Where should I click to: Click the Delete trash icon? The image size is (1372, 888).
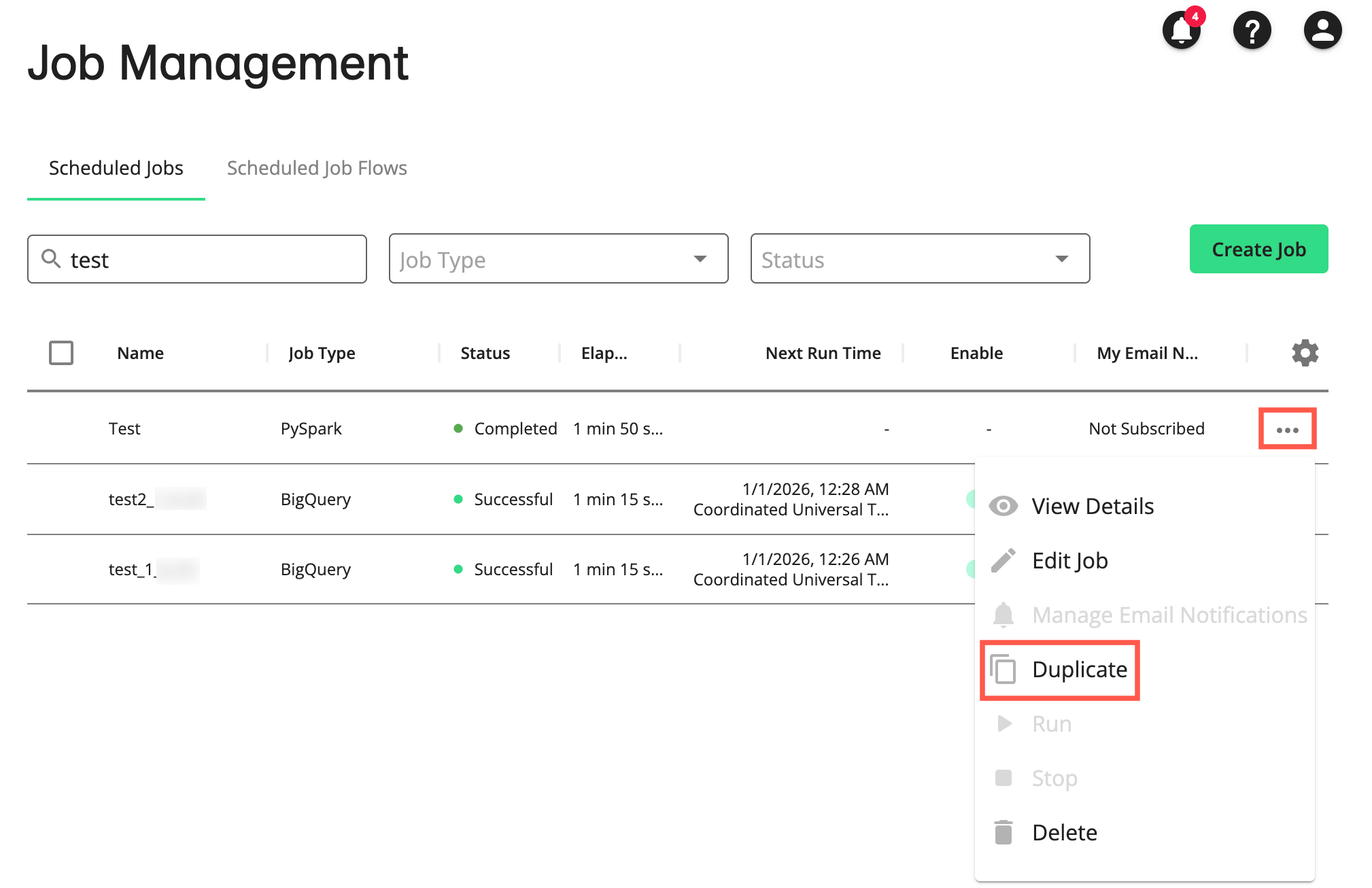point(1003,832)
